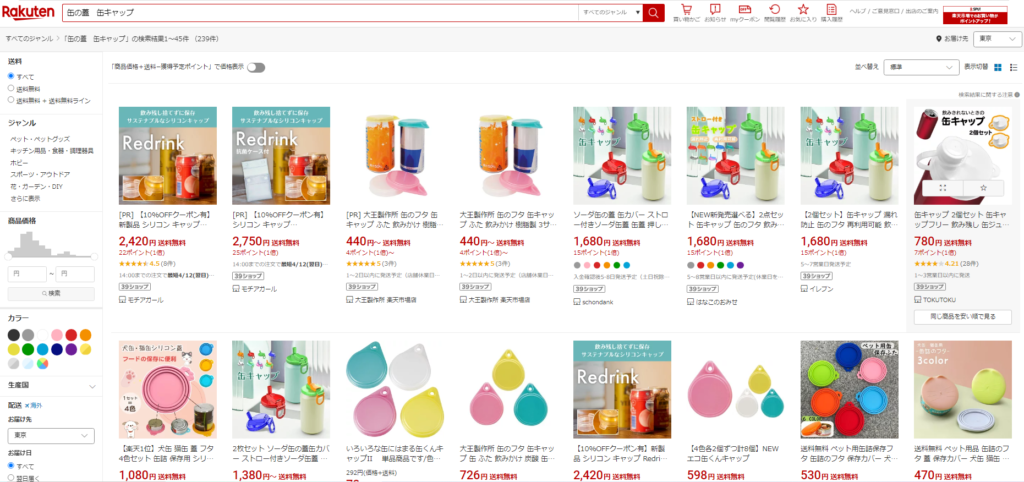Click the location pin icon by お届け先
The height and width of the screenshot is (482, 1024).
(x=938, y=39)
